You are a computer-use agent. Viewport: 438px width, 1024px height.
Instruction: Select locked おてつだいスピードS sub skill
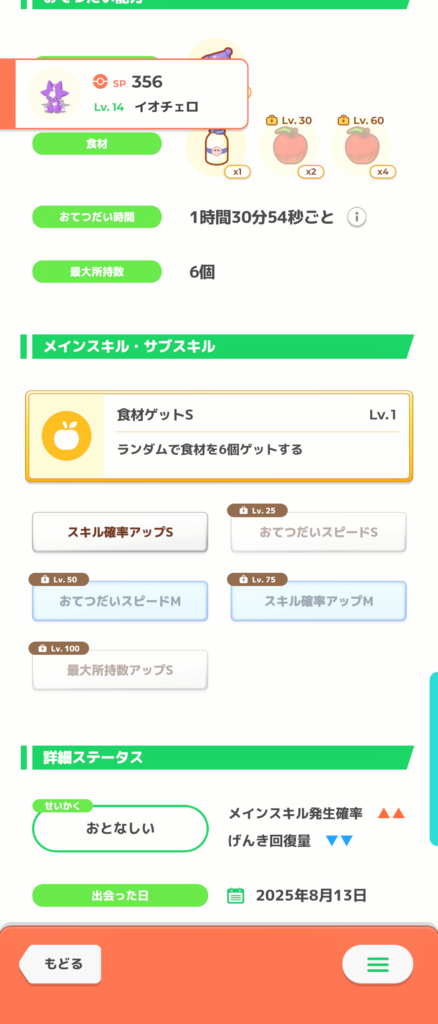[x=319, y=532]
